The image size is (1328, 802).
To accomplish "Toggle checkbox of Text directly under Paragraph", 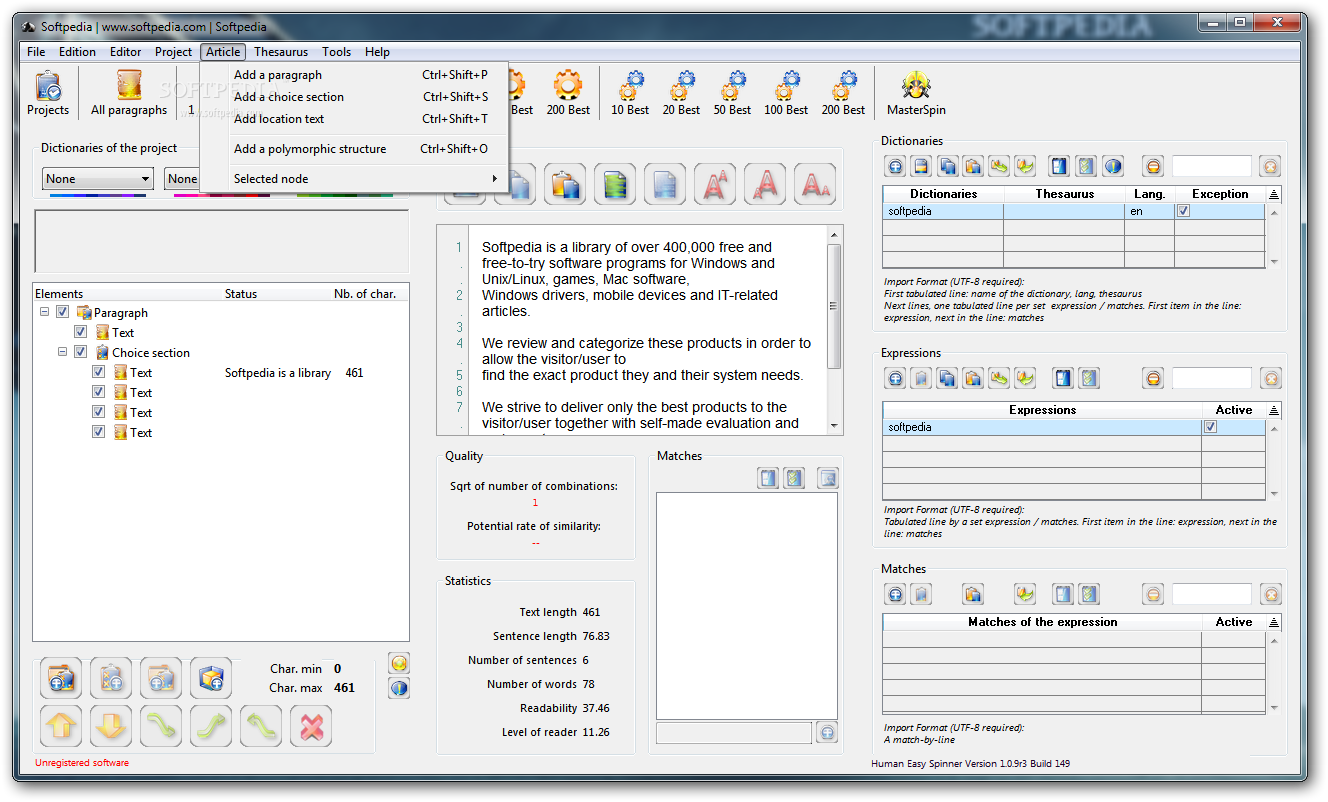I will pyautogui.click(x=81, y=332).
